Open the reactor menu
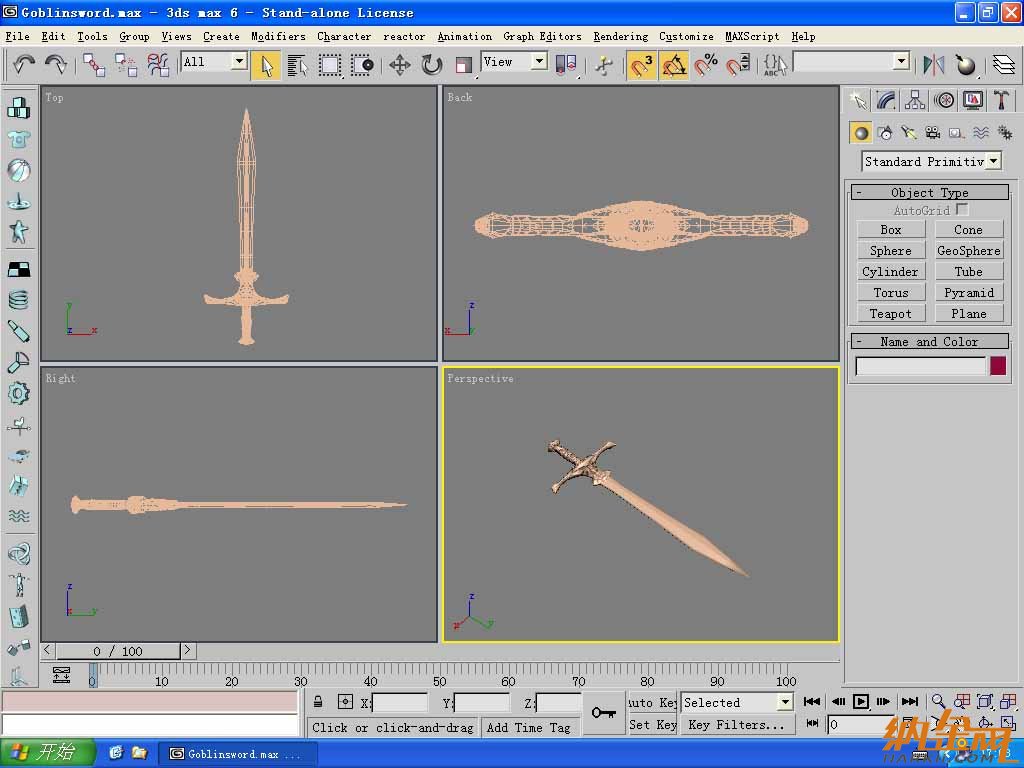1024x768 pixels. click(x=404, y=37)
